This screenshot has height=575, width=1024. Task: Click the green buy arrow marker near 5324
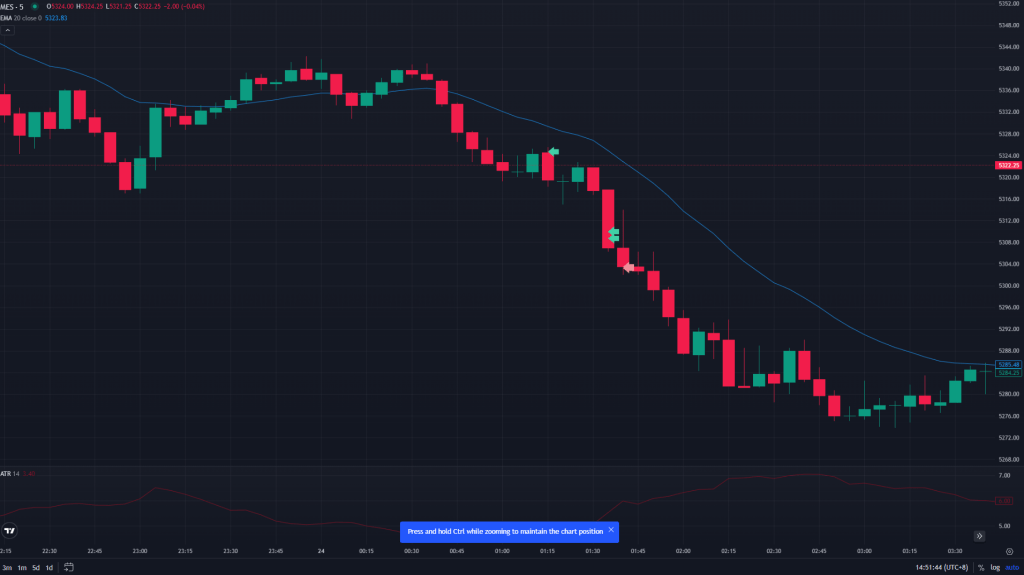tap(553, 152)
